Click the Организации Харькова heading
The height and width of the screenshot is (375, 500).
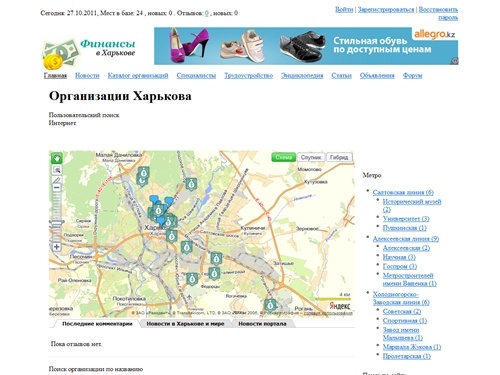pyautogui.click(x=120, y=96)
